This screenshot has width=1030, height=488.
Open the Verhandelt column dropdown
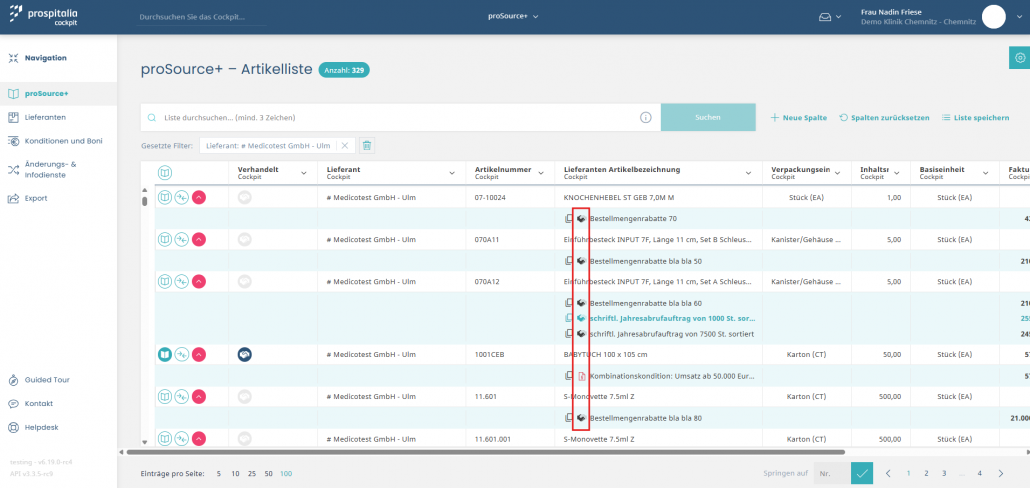point(303,173)
